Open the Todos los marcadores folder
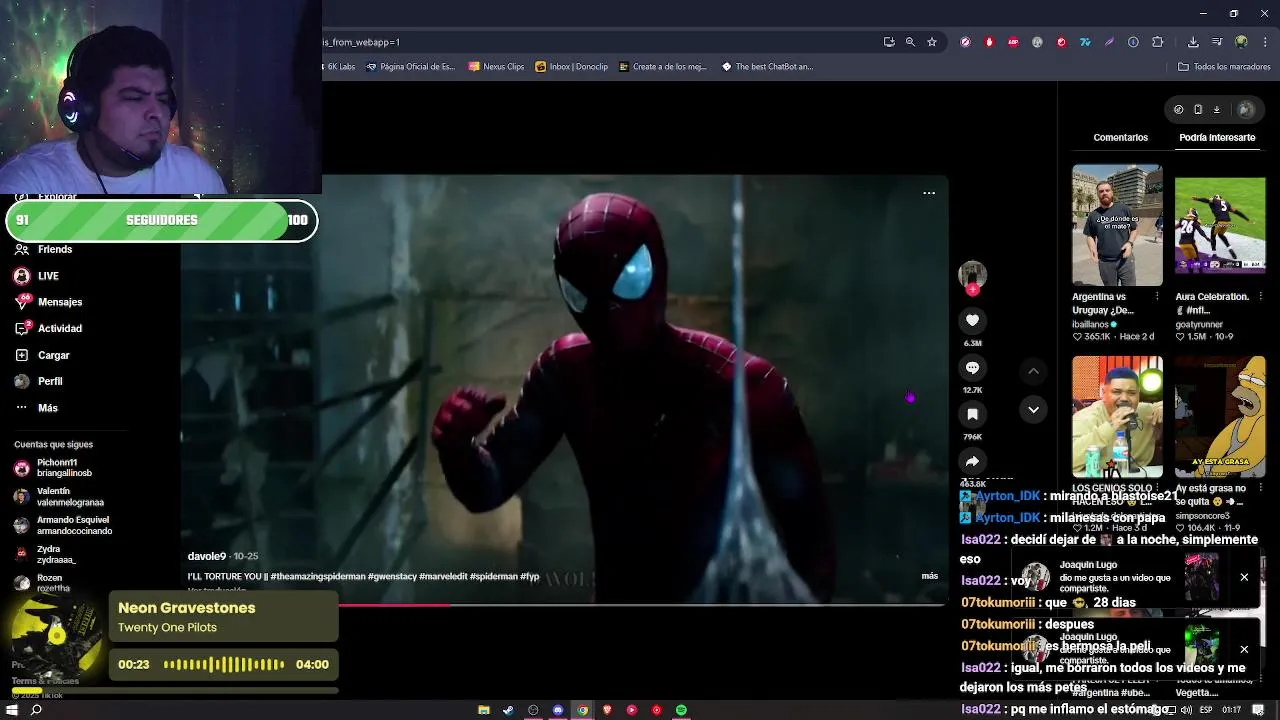 1224,67
